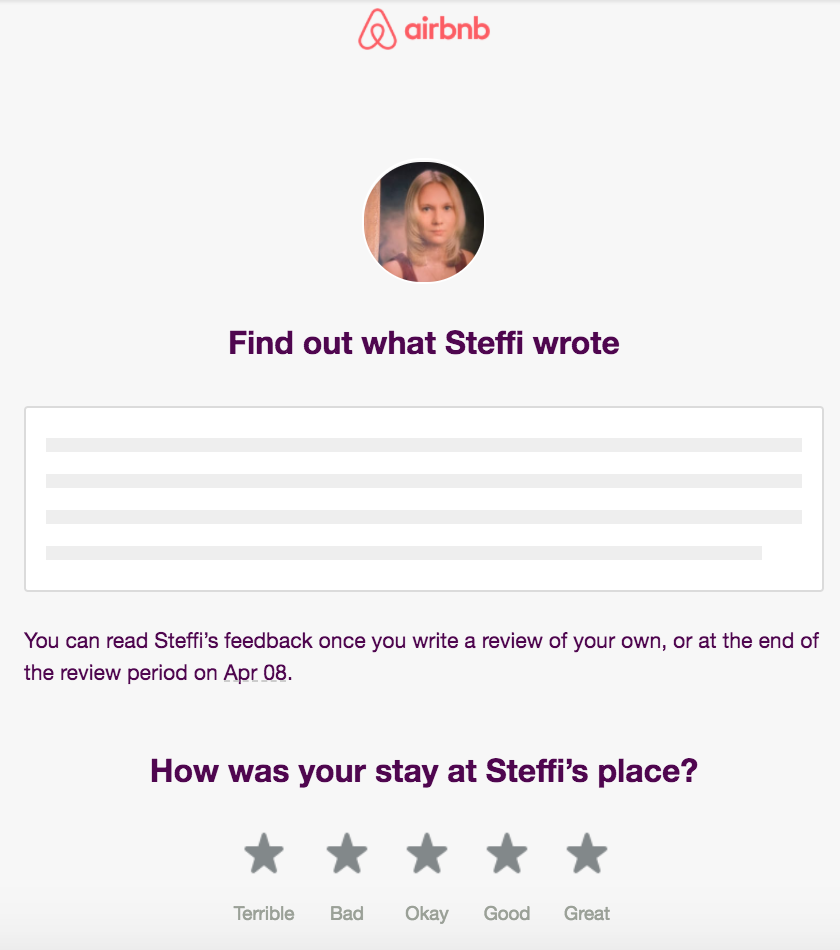Click the first blurred line of hidden feedback
840x950 pixels.
point(424,445)
